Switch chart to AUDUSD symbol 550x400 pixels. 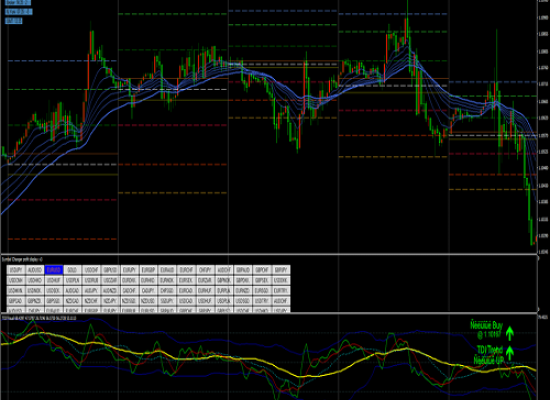(x=35, y=270)
